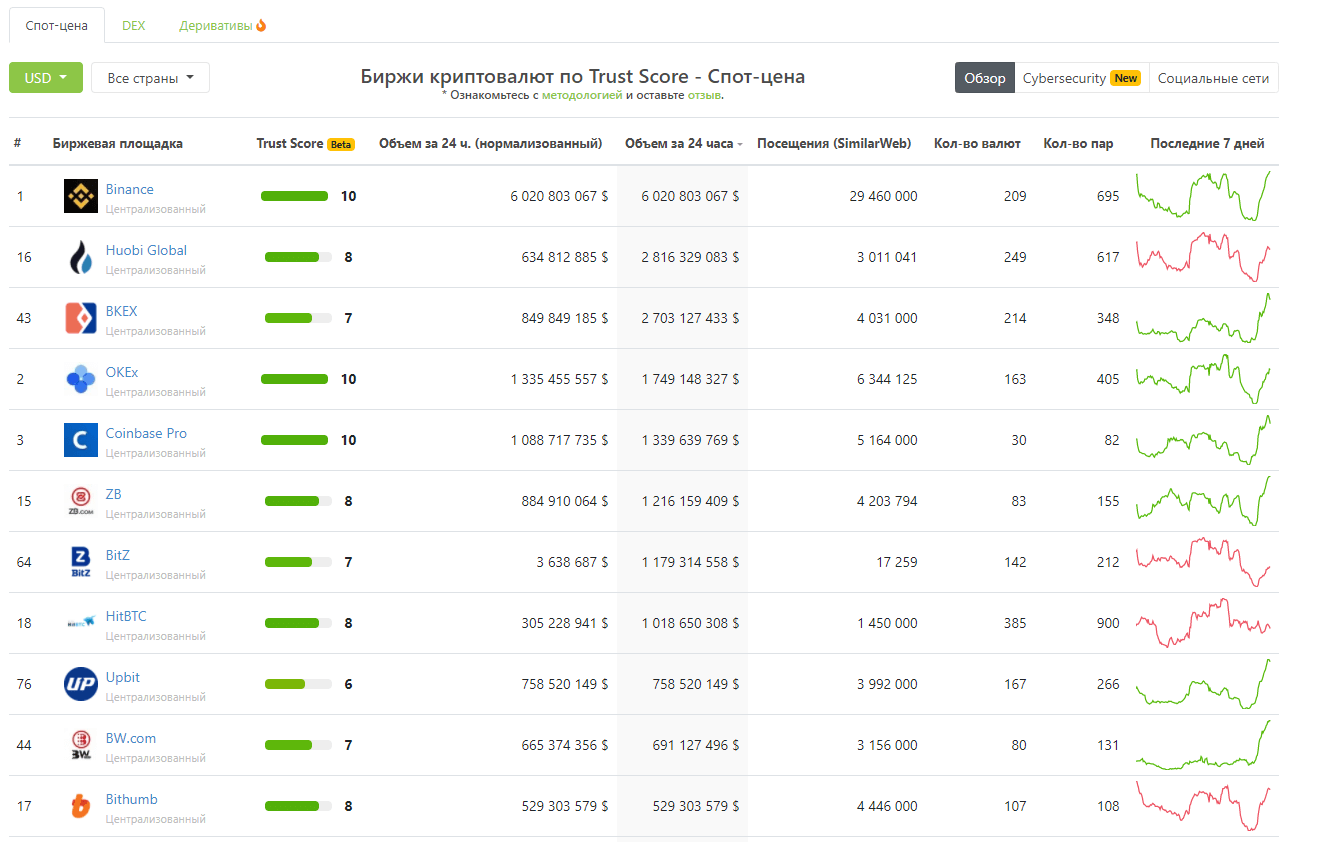Click the BKEX logo icon
The height and width of the screenshot is (842, 1320).
81,318
